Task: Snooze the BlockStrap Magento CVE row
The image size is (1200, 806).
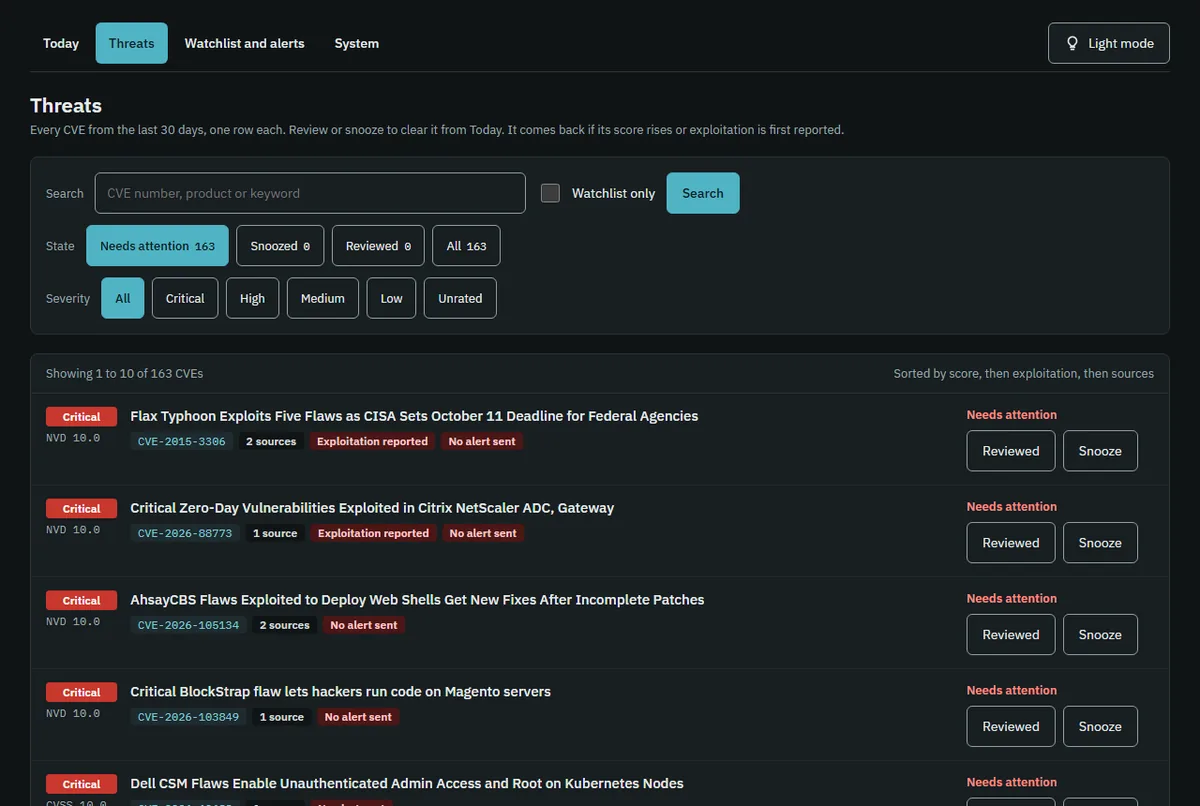Action: tap(1100, 727)
